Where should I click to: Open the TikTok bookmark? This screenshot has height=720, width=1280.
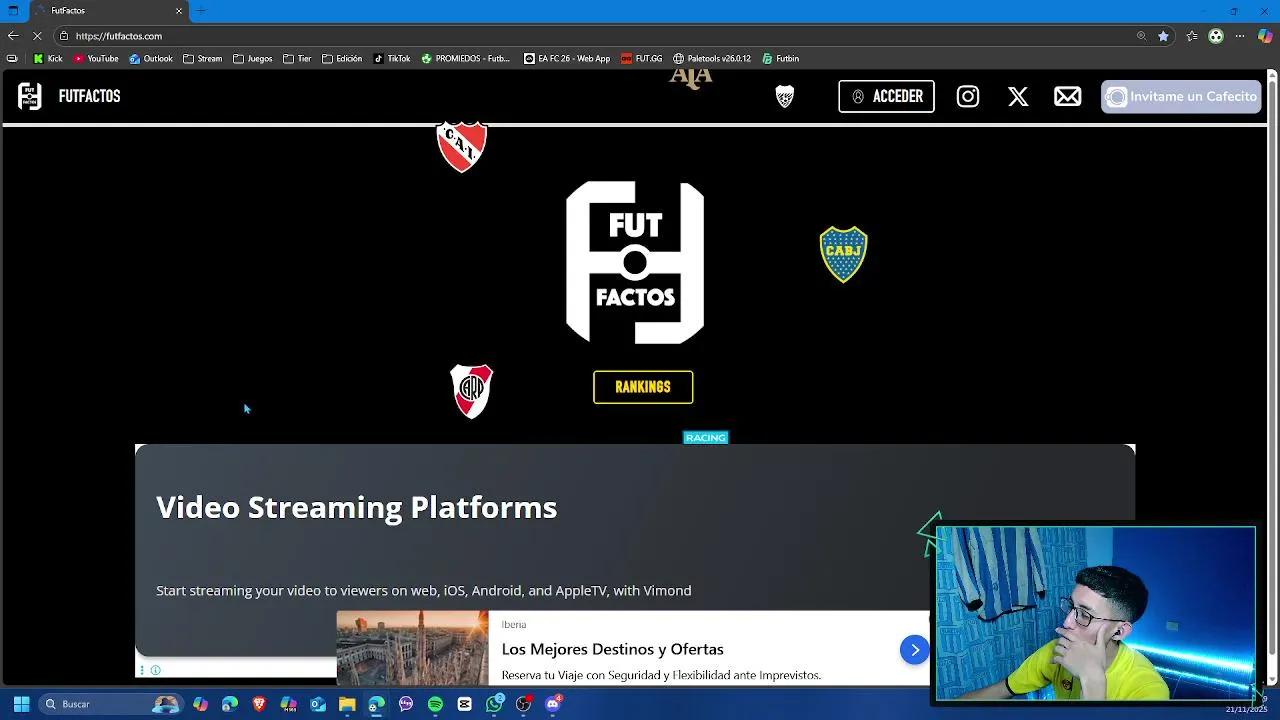(x=392, y=58)
